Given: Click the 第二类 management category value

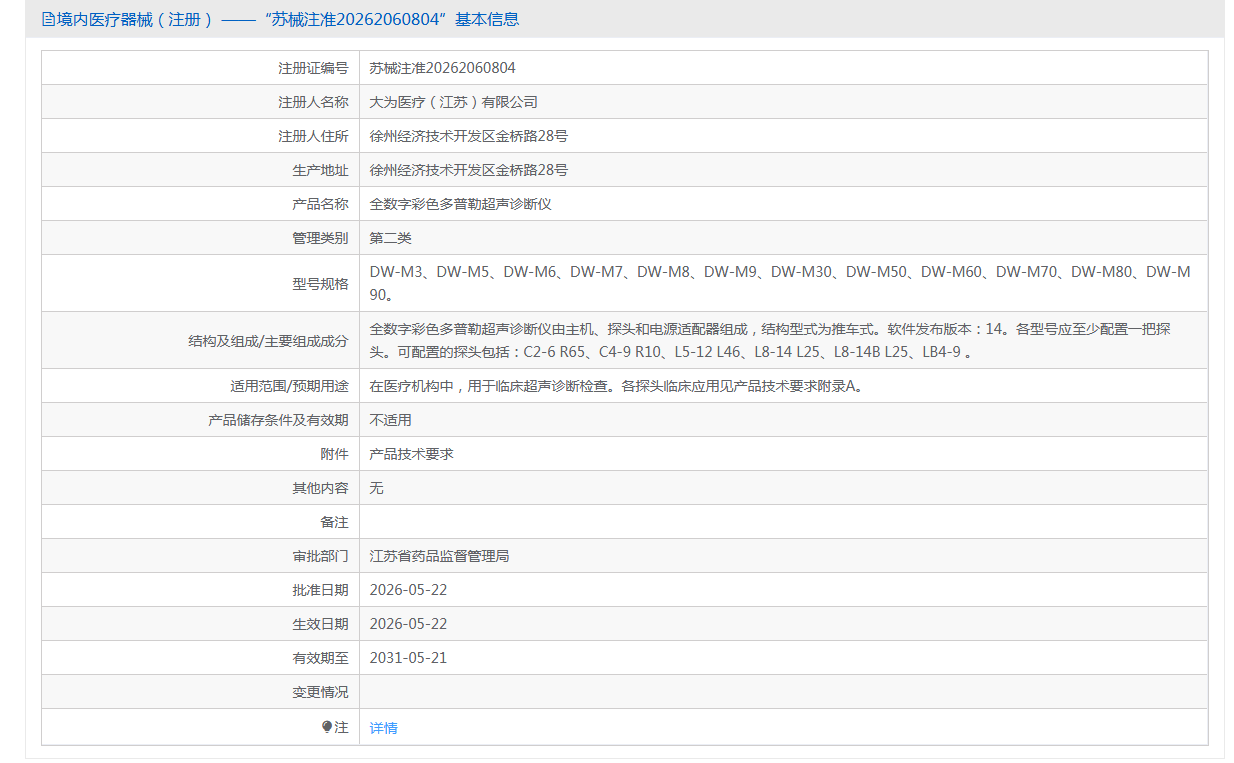Looking at the screenshot, I should coord(391,238).
